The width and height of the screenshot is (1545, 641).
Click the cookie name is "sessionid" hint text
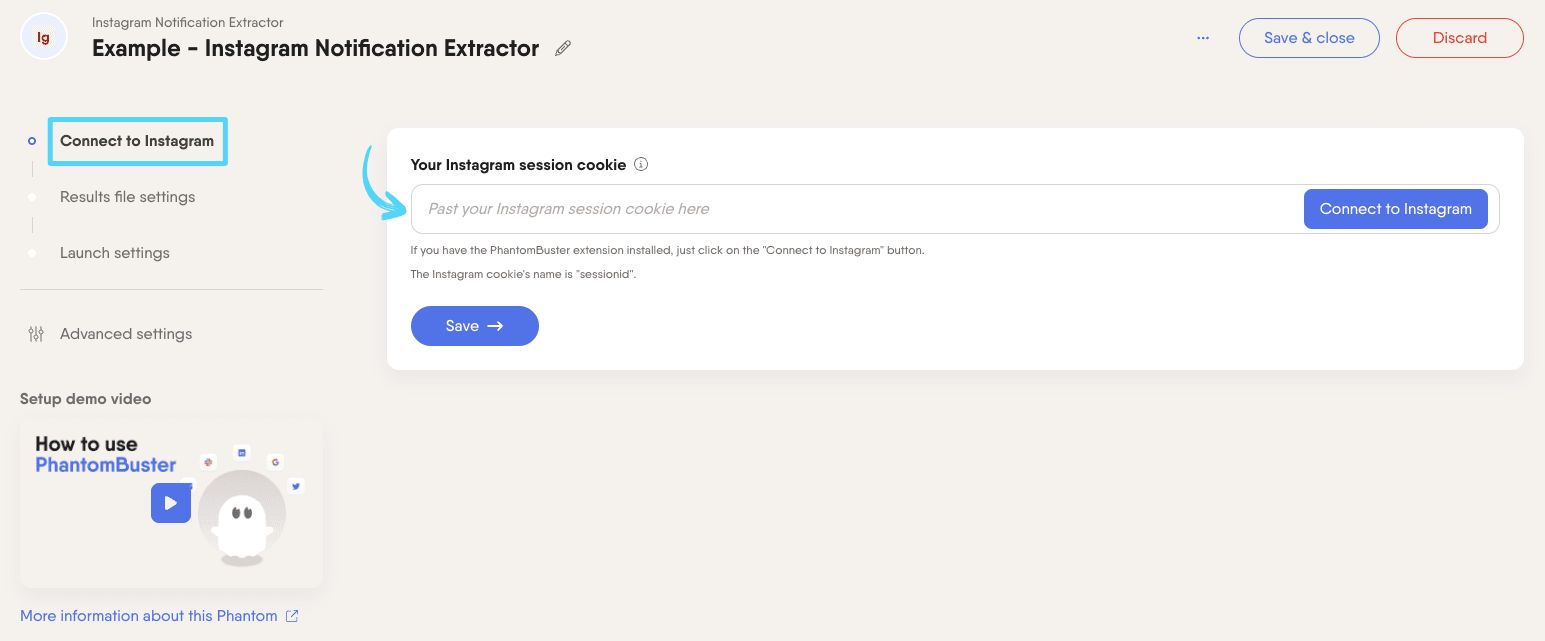[x=523, y=274]
